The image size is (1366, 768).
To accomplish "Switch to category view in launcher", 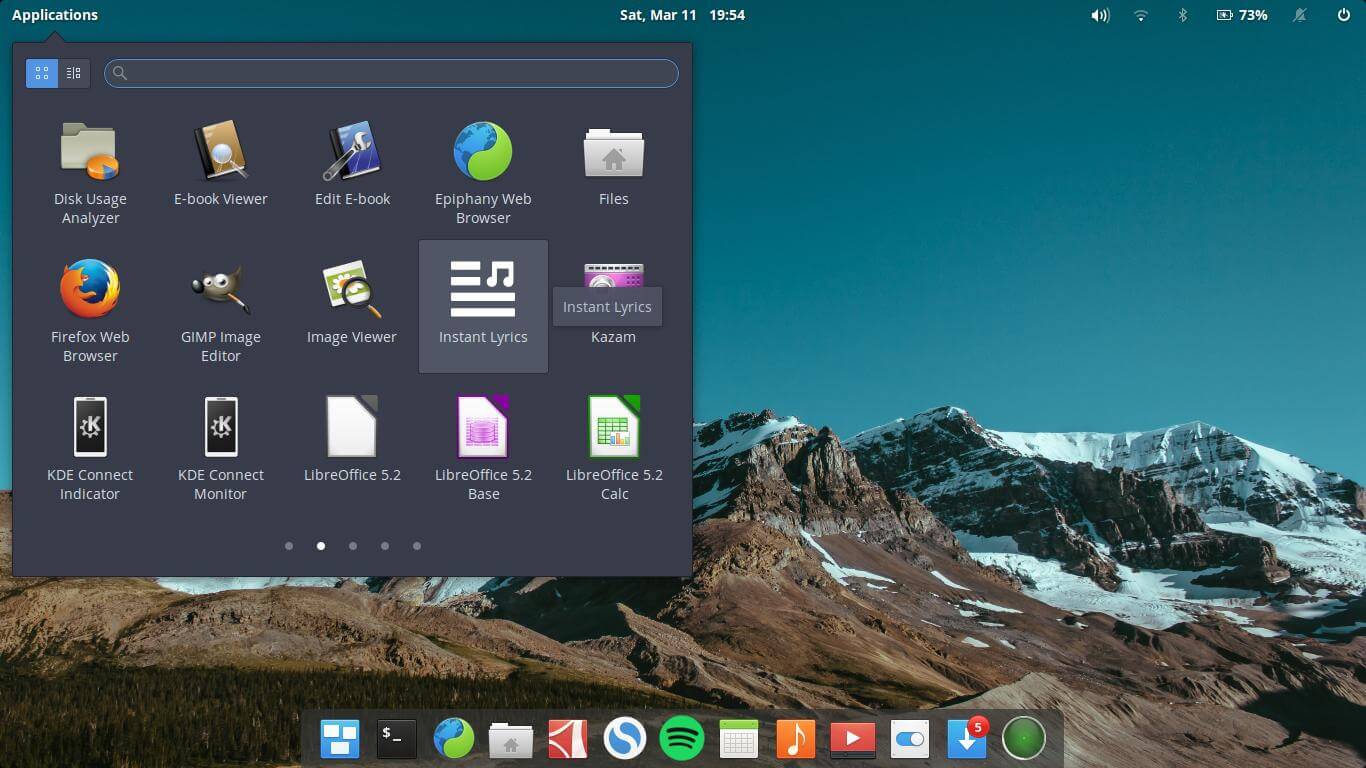I will point(74,73).
